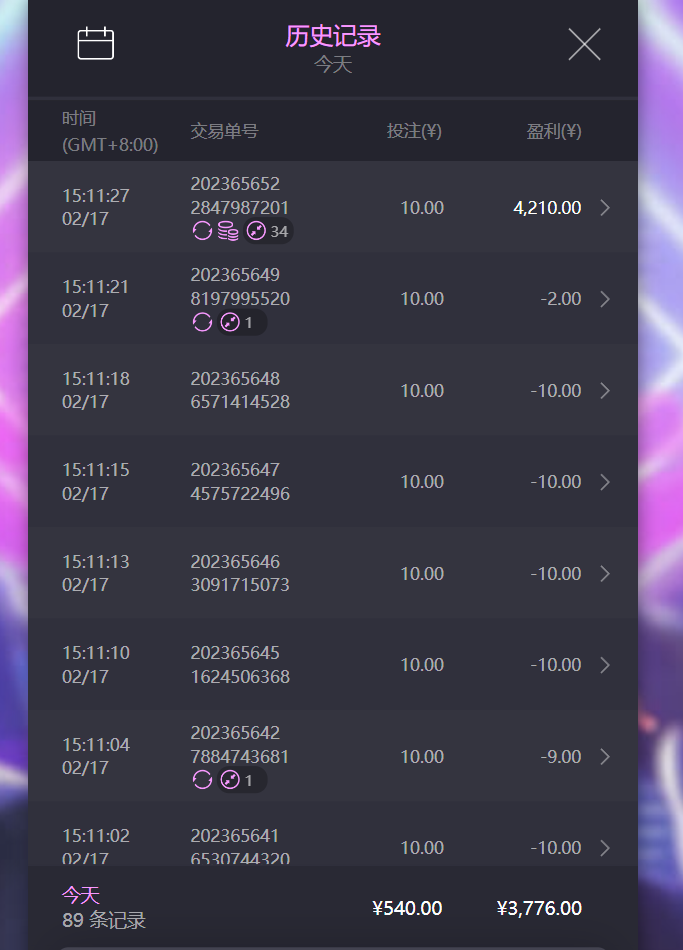Close the 历史记录 panel
The width and height of the screenshot is (683, 950).
pos(584,44)
